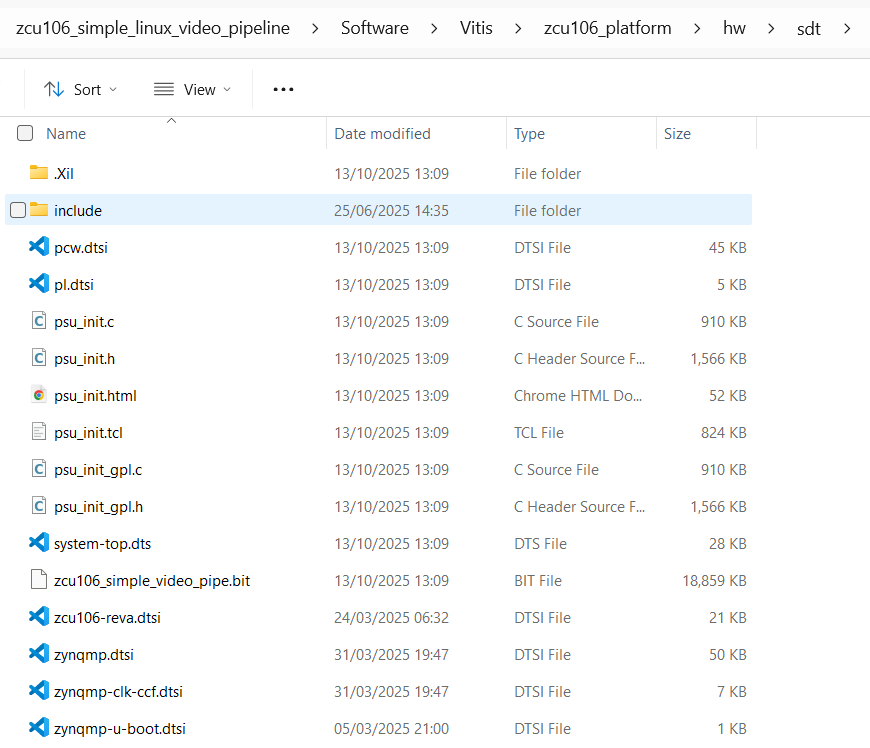The image size is (870, 748).
Task: Click the psu_init.c C source icon
Action: [39, 321]
